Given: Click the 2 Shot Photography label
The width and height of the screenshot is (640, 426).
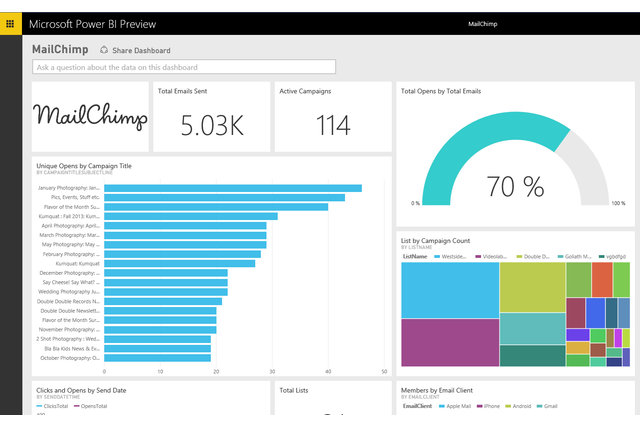Looking at the screenshot, I should pos(68,339).
